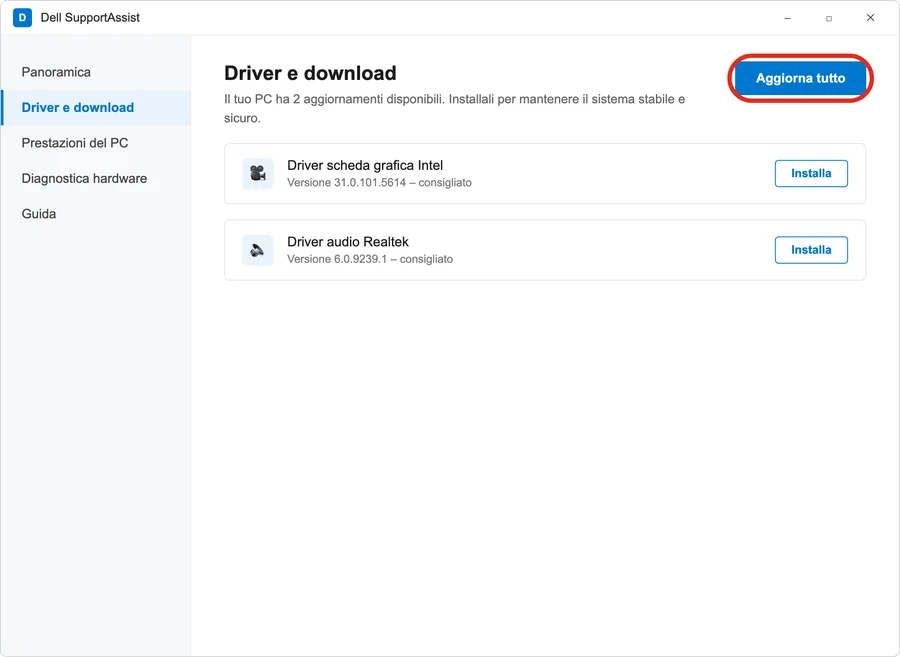Select the Driver scheda grafica Intel title
The width and height of the screenshot is (900, 657).
[x=365, y=165]
